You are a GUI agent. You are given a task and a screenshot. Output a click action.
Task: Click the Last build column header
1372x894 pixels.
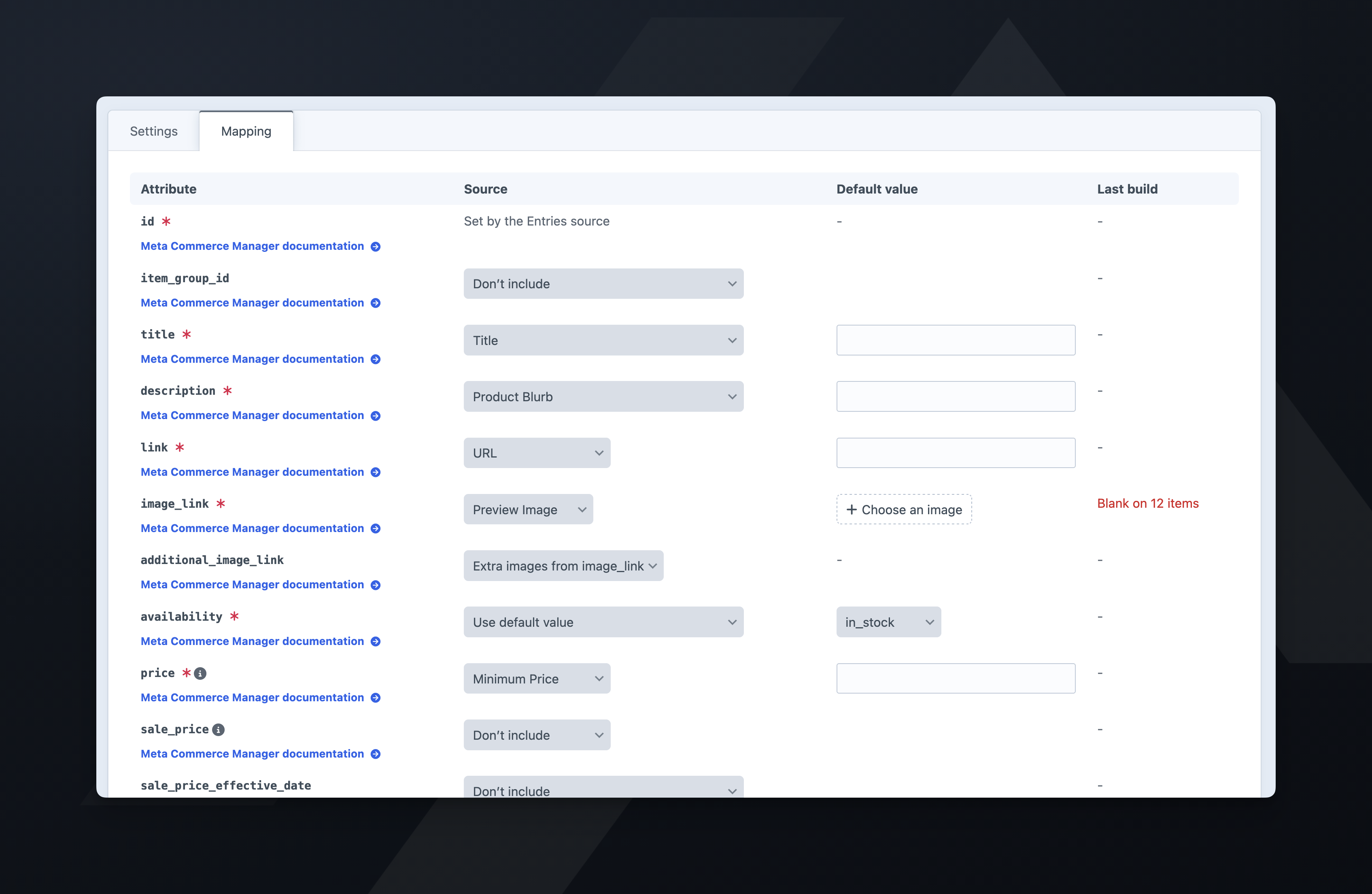click(x=1127, y=189)
